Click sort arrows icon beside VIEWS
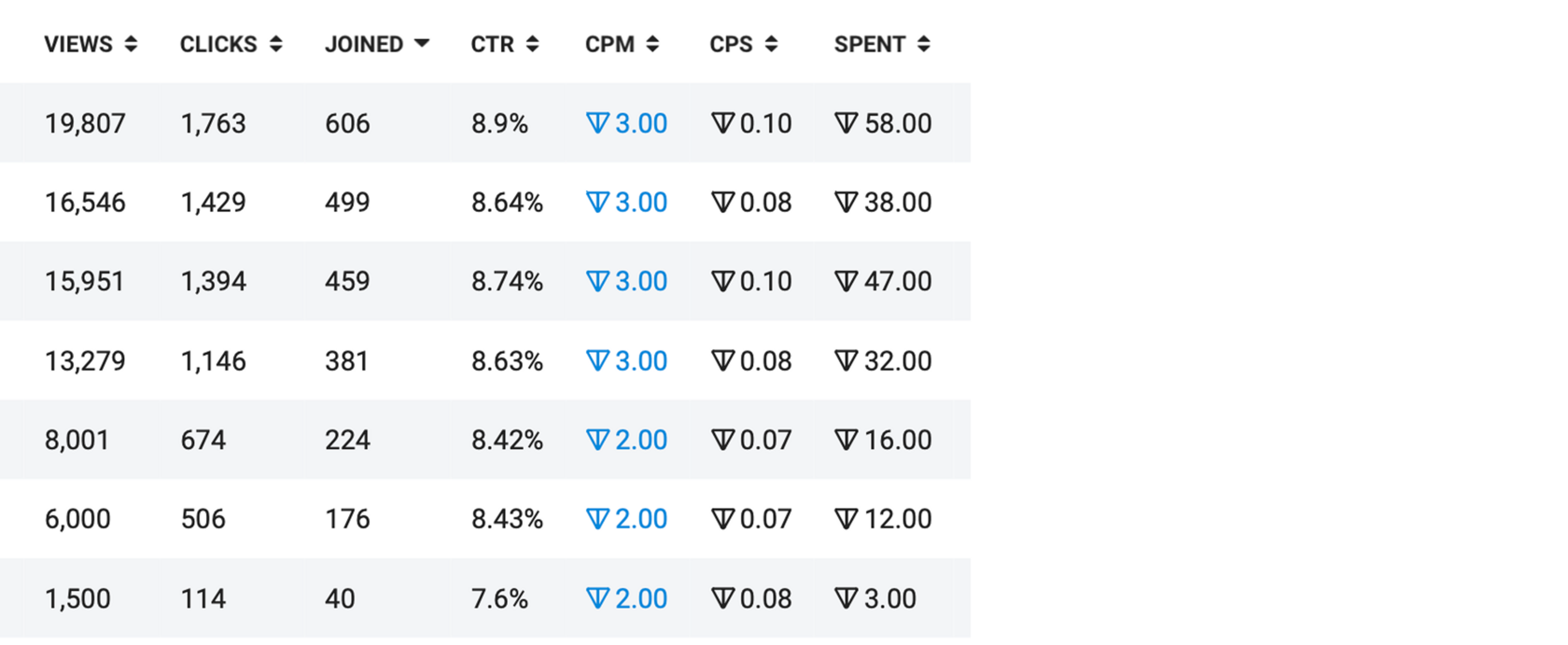 tap(131, 44)
